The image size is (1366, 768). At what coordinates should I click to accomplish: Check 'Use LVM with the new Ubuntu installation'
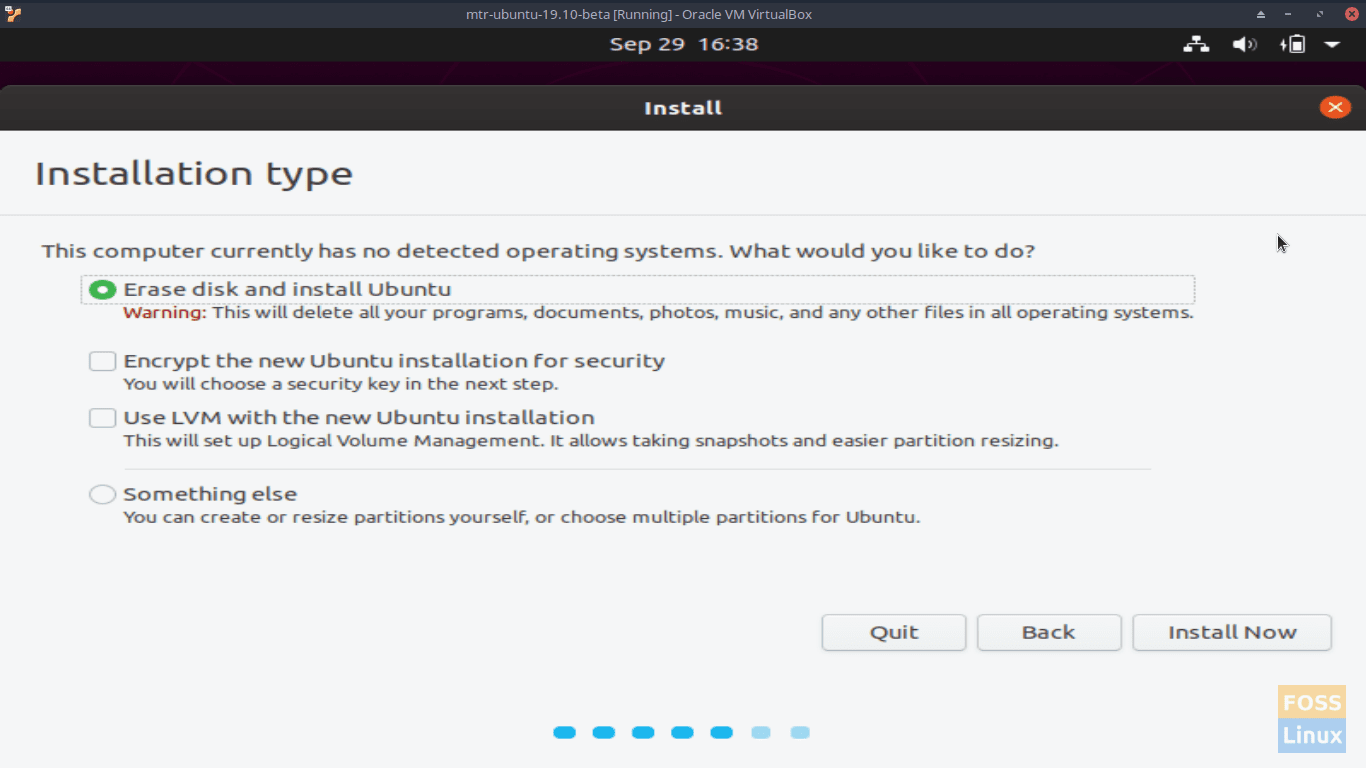(102, 418)
